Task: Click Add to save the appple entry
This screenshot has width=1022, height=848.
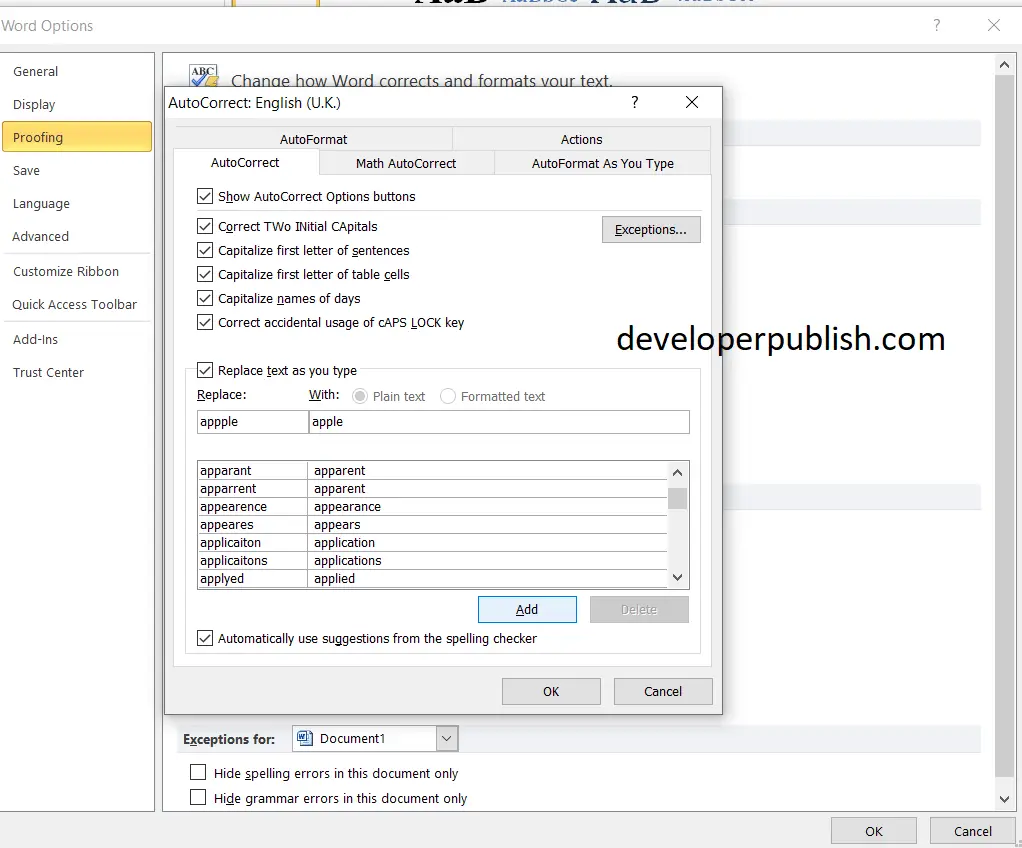Action: click(527, 609)
